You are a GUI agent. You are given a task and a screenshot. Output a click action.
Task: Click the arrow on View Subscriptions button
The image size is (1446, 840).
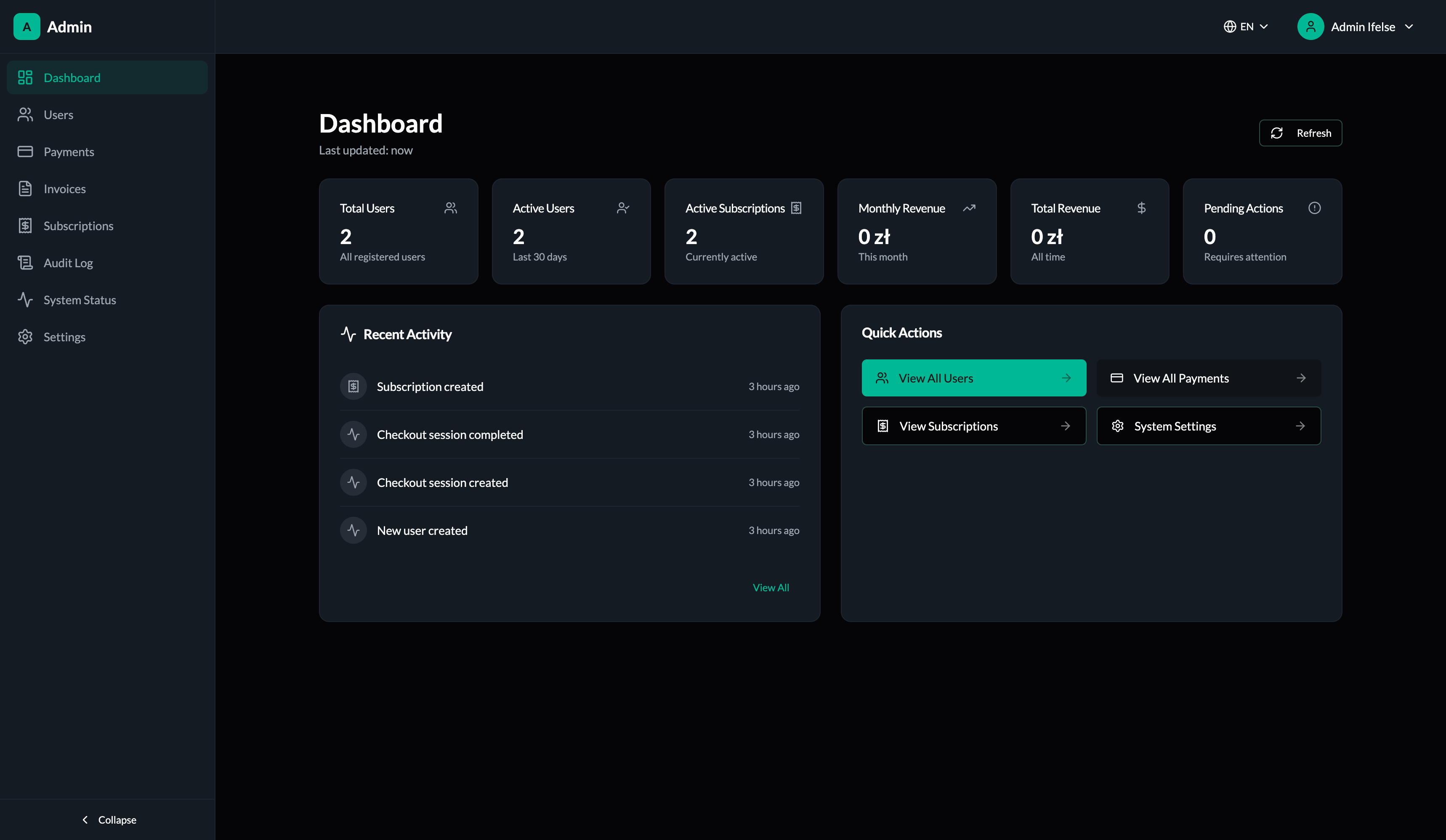(1066, 426)
